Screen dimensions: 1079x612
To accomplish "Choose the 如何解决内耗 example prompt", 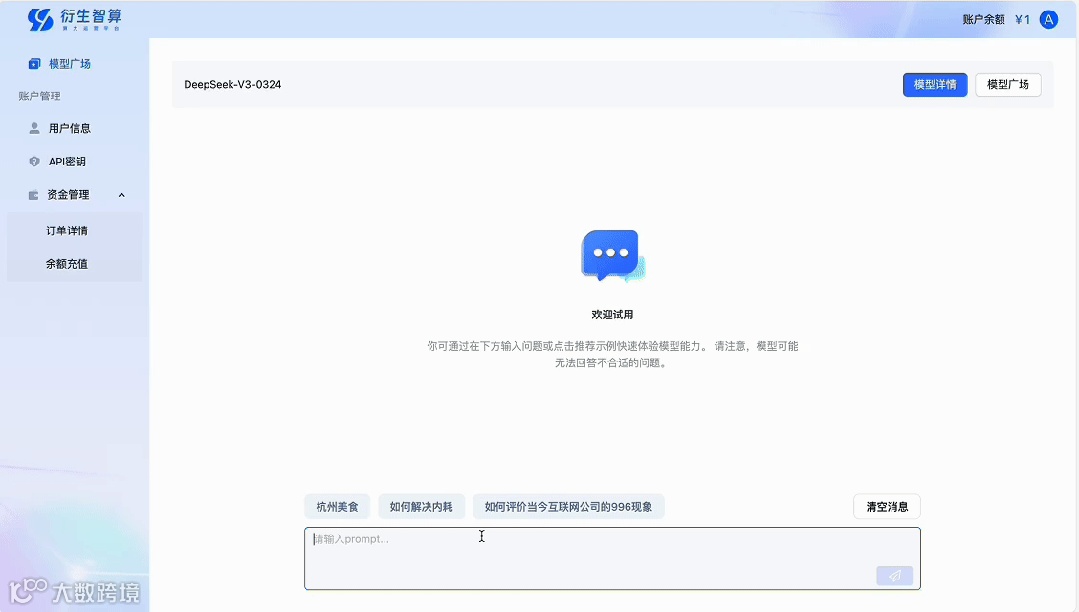I will click(421, 507).
